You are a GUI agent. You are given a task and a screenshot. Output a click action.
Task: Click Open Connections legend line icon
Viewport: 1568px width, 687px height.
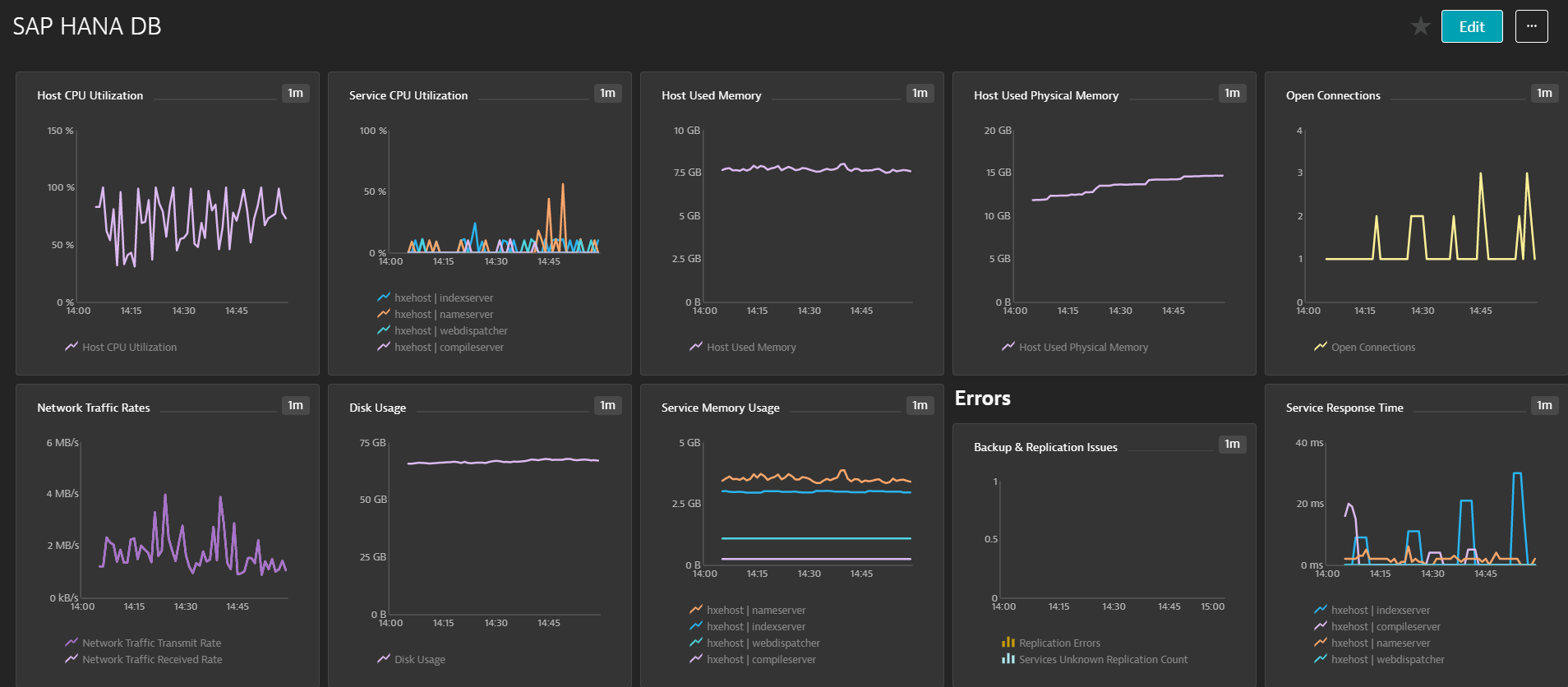[x=1321, y=347]
